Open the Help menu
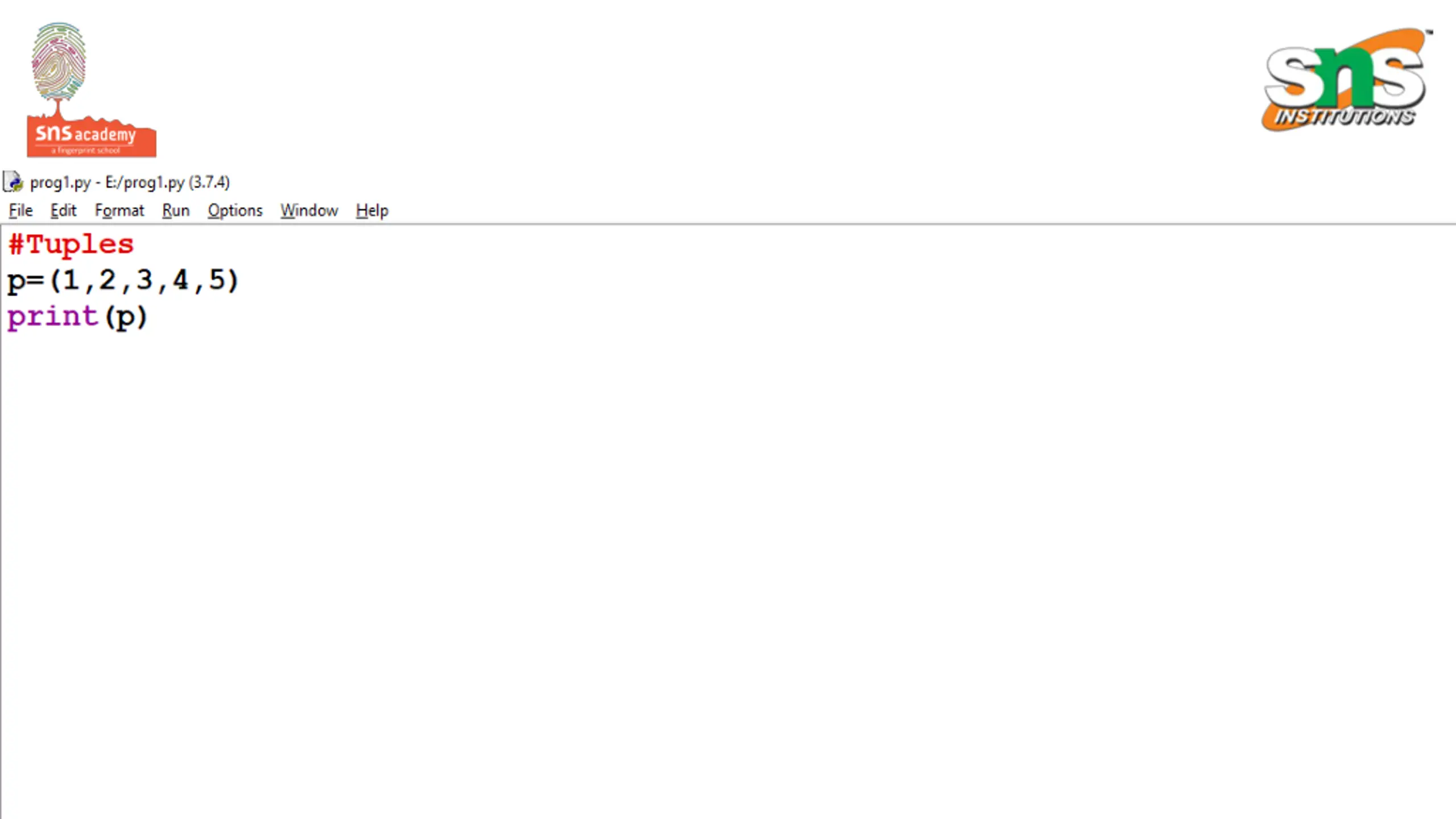Viewport: 1456px width, 819px height. coord(372,210)
